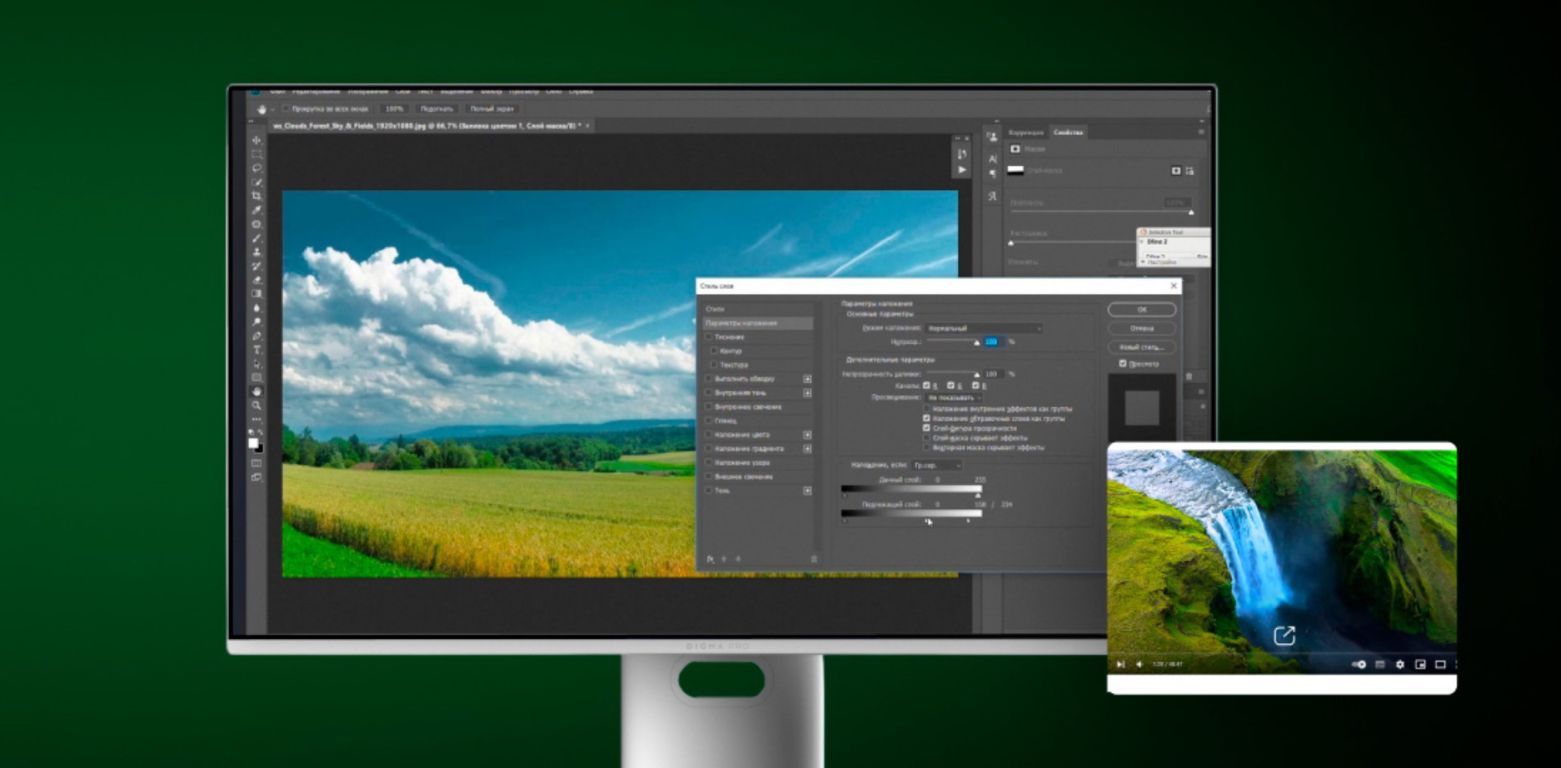Open the Наложение если gray channel dropdown
The width and height of the screenshot is (1561, 768).
pos(936,466)
